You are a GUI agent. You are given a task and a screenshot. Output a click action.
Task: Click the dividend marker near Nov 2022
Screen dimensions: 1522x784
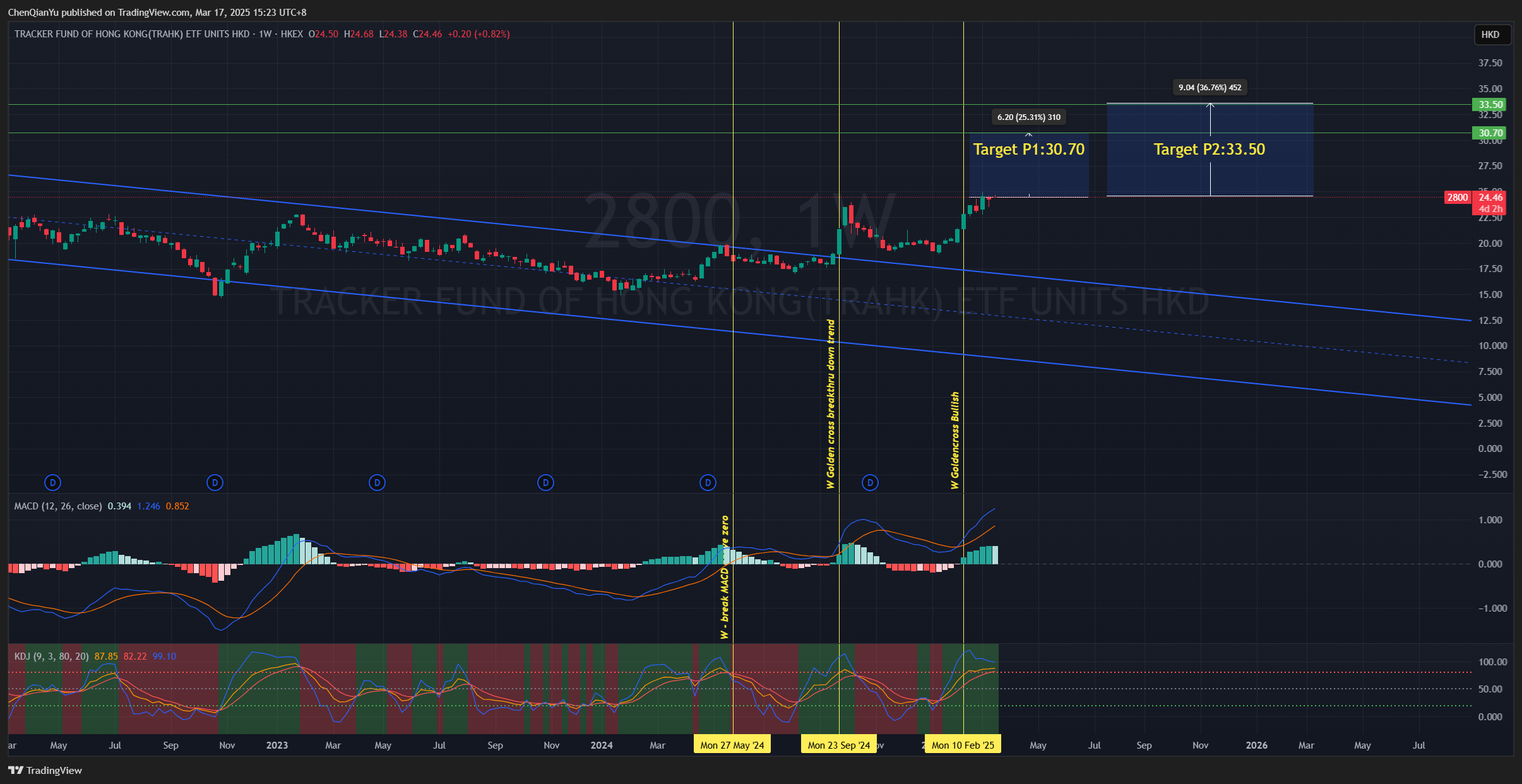click(x=215, y=483)
